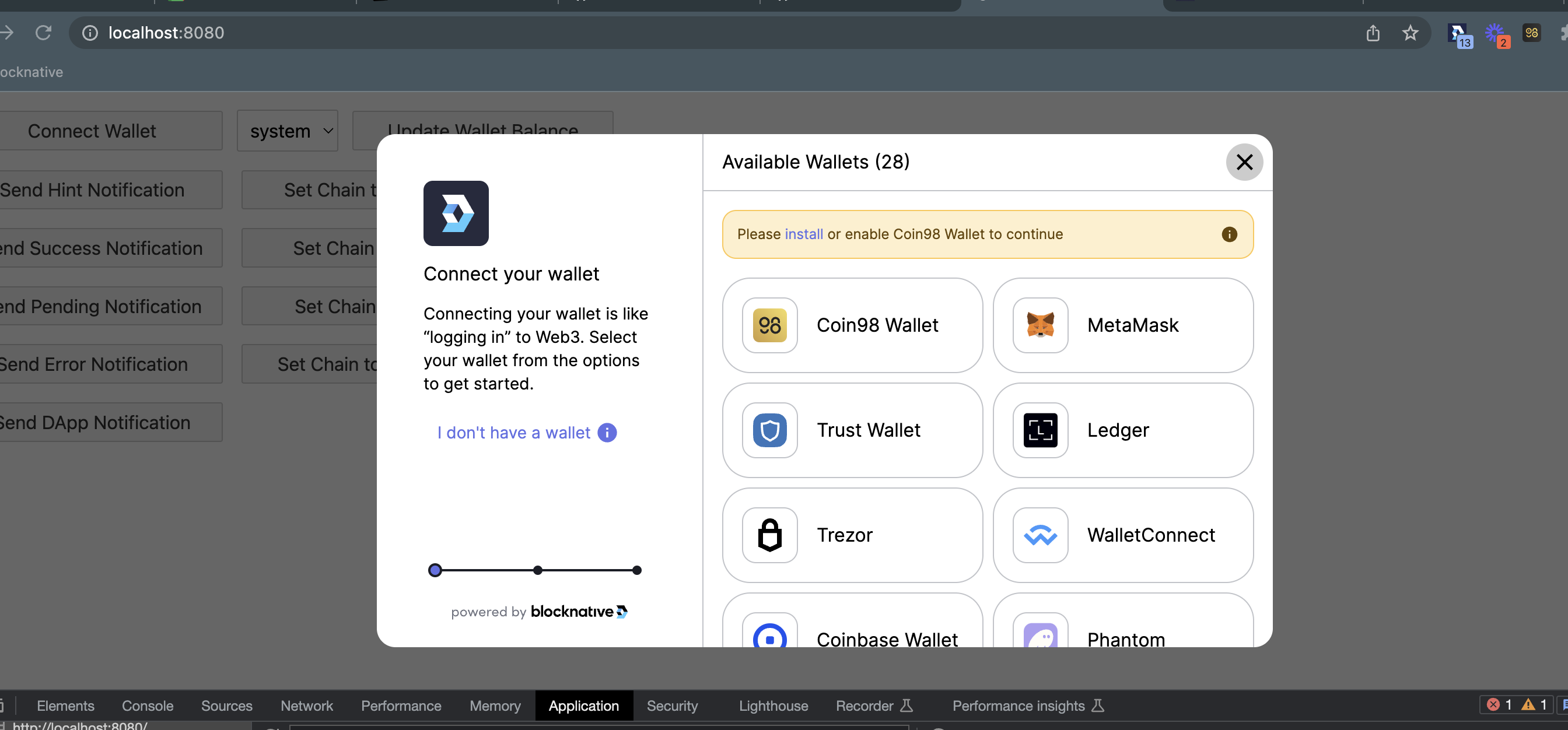Image resolution: width=1568 pixels, height=730 pixels.
Task: Click info icon in install warning banner
Action: pyautogui.click(x=1229, y=234)
